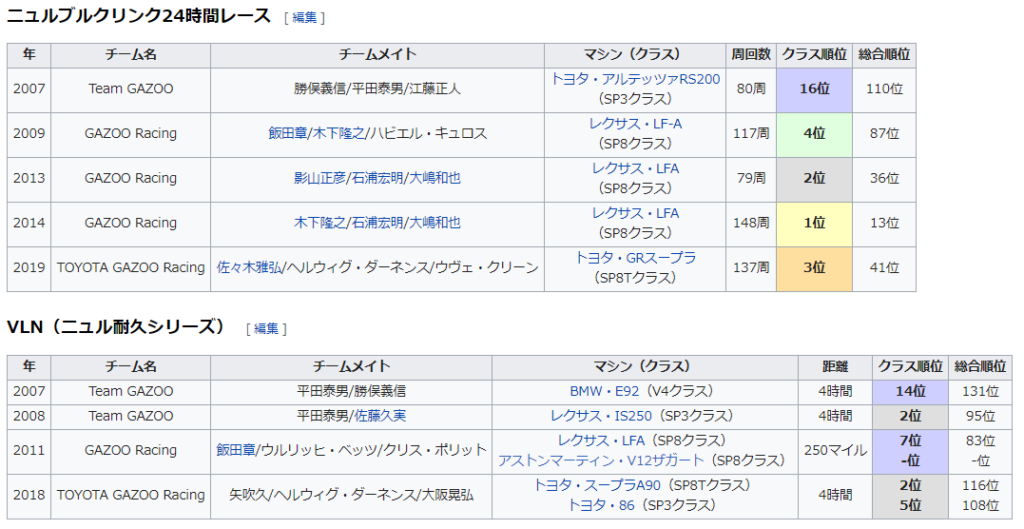Edit the ニュルブルクリンク24時間レース section
The image size is (1024, 529).
tap(304, 18)
